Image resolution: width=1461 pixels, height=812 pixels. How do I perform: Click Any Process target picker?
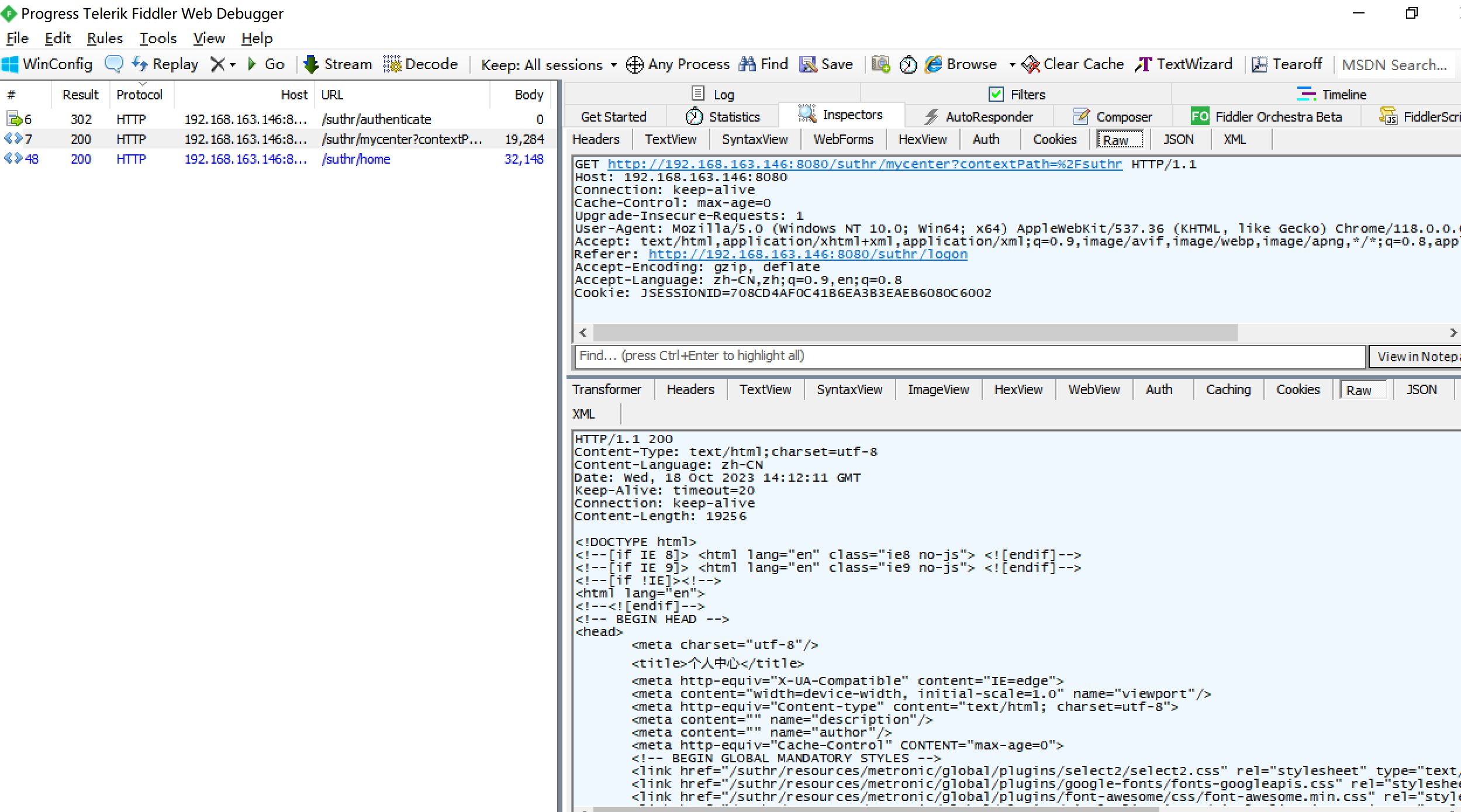click(678, 64)
